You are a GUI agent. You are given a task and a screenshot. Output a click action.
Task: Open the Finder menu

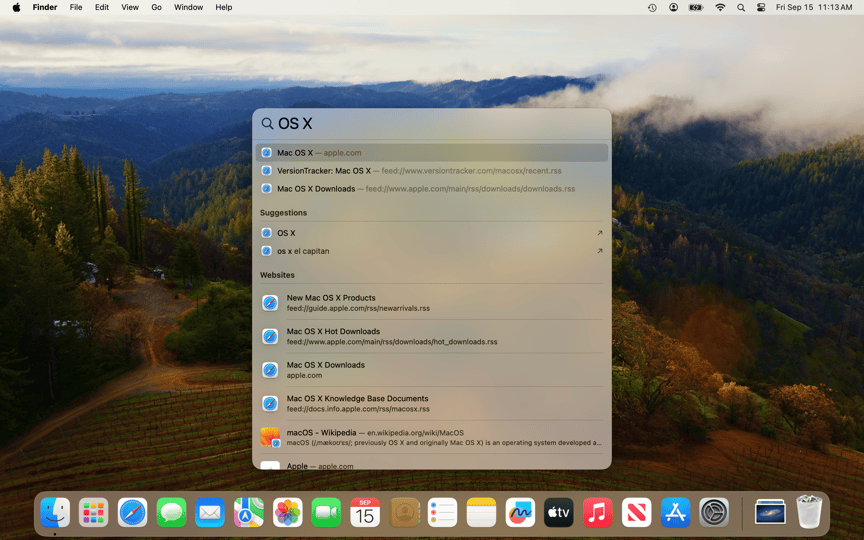point(45,7)
